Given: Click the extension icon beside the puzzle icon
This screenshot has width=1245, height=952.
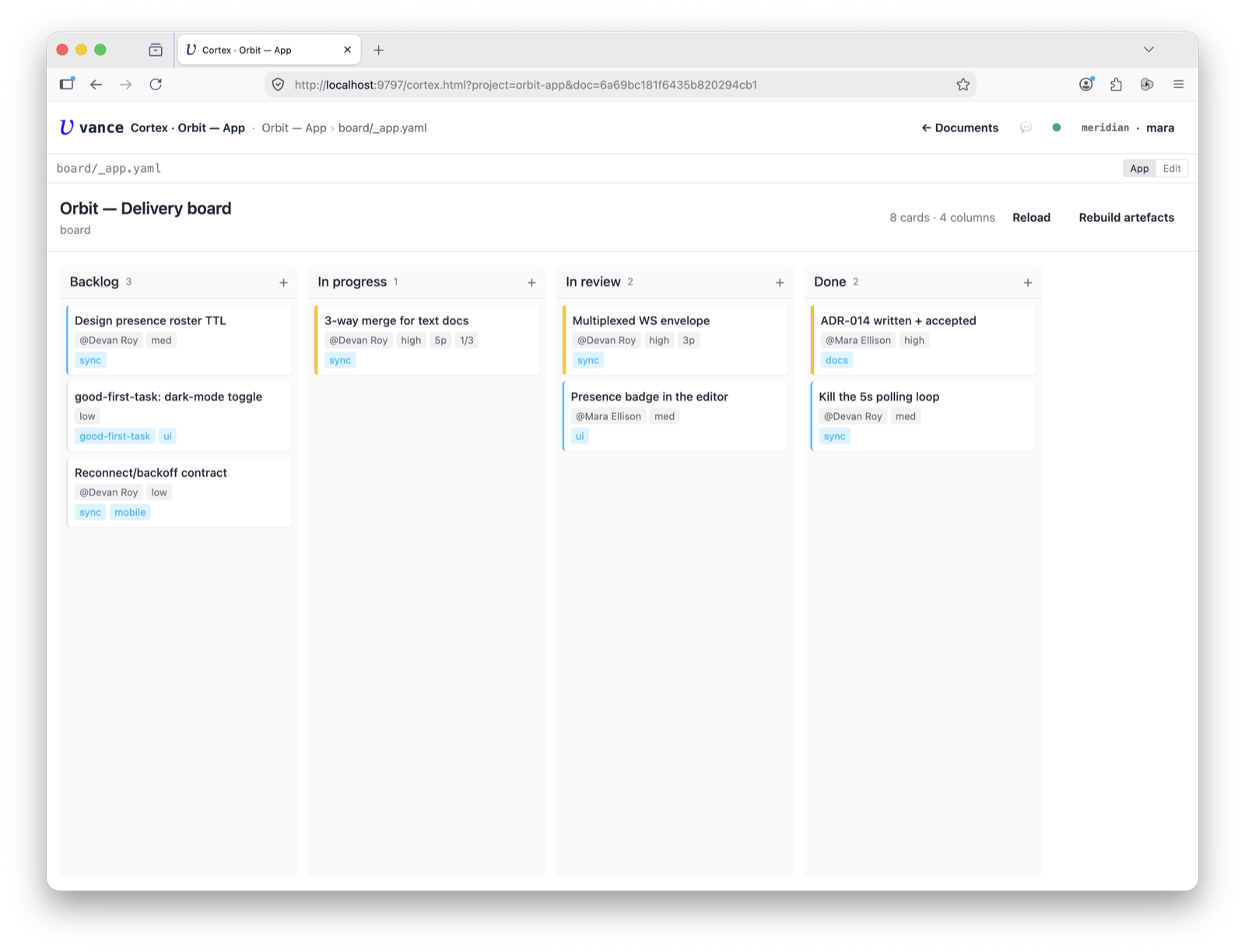Looking at the screenshot, I should (x=1147, y=84).
